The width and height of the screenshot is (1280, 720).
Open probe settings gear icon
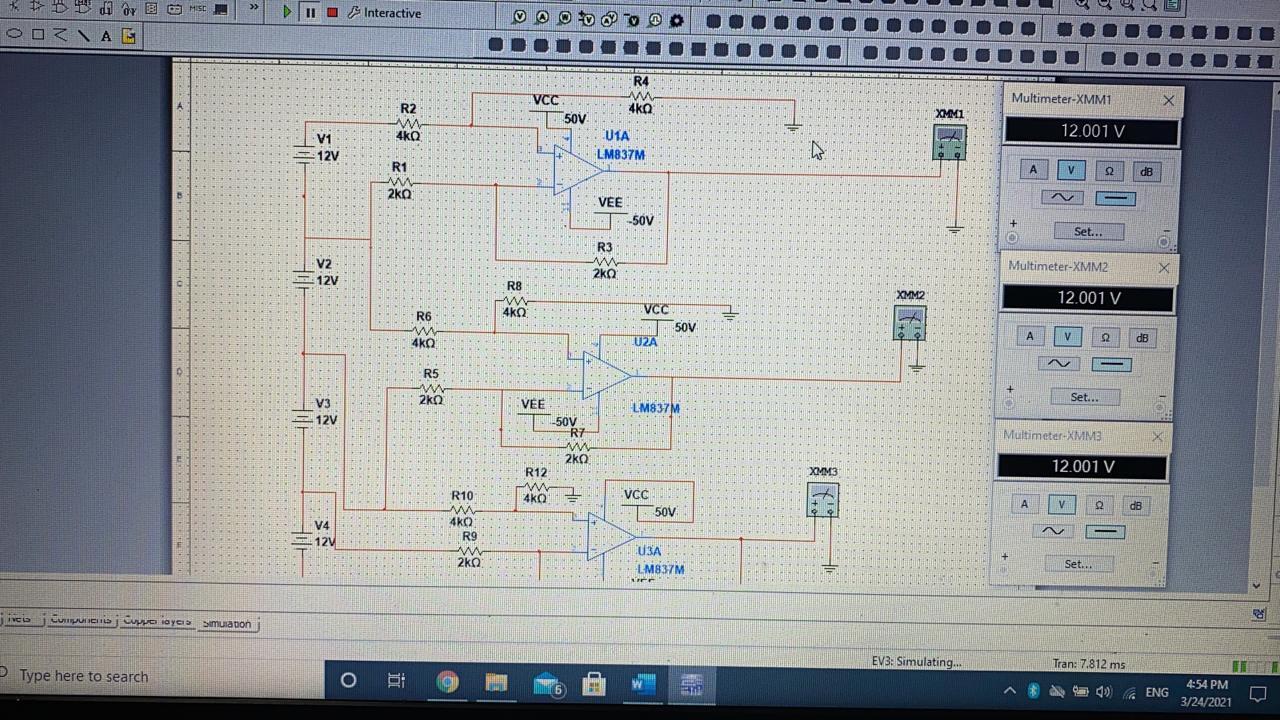[x=677, y=20]
